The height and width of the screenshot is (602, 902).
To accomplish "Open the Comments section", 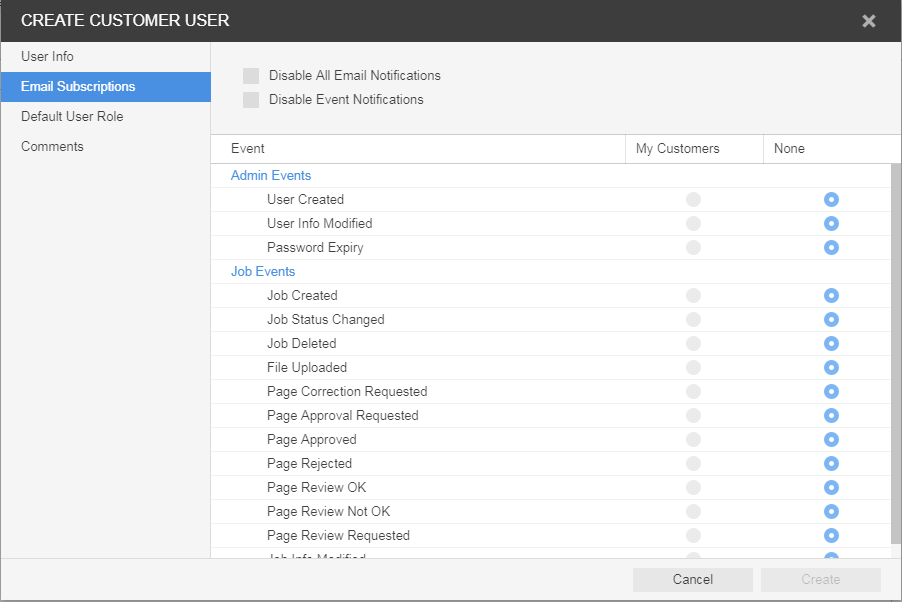I will [52, 147].
